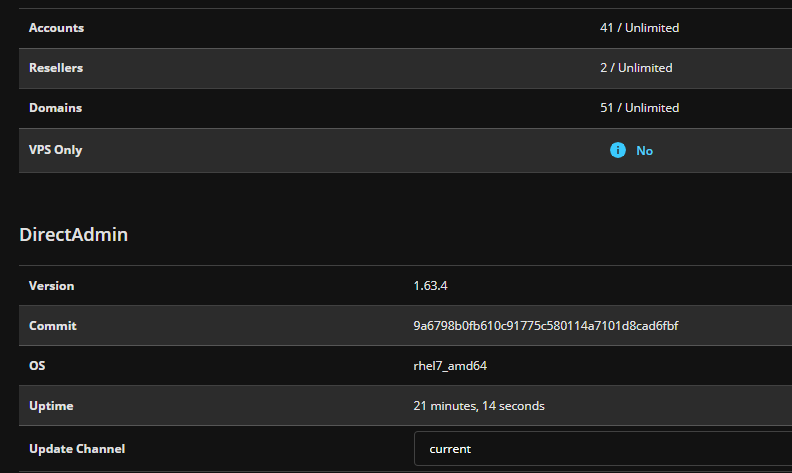
Task: Select the version number 1.63.4
Action: [430, 286]
